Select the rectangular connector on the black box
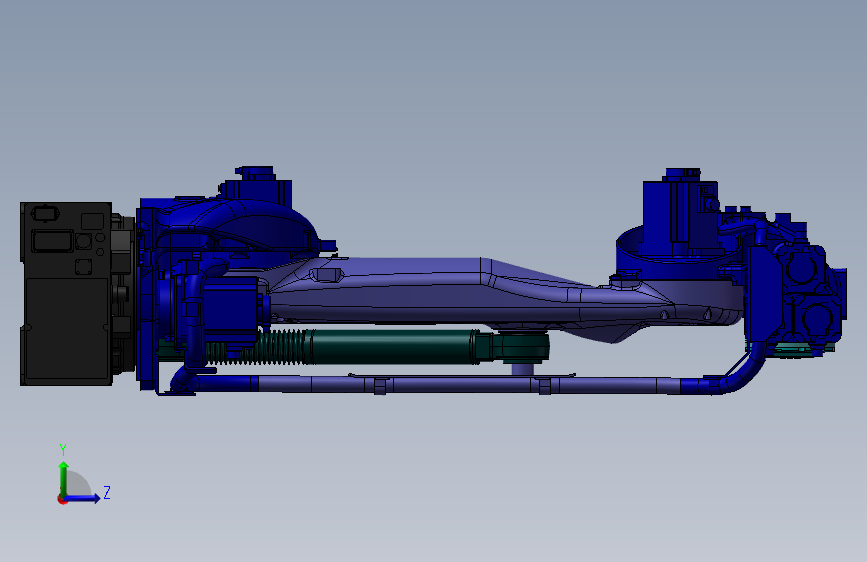 (52, 241)
